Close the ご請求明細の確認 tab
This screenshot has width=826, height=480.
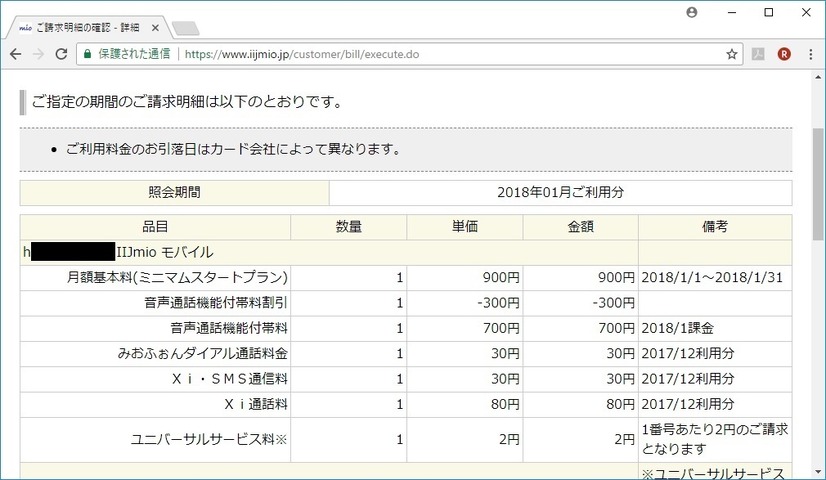tap(155, 28)
